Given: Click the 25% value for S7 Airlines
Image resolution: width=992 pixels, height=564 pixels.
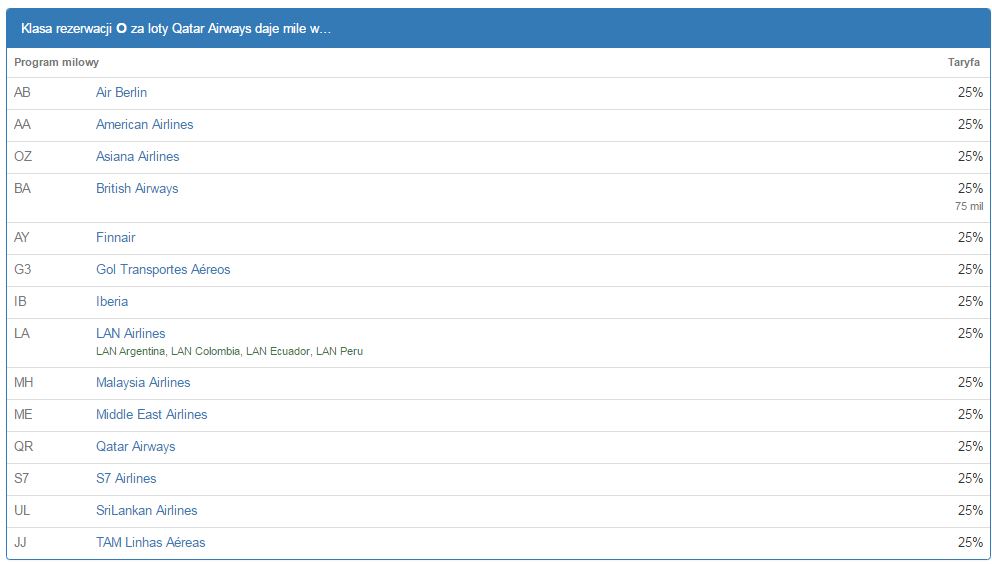Looking at the screenshot, I should (x=970, y=479).
